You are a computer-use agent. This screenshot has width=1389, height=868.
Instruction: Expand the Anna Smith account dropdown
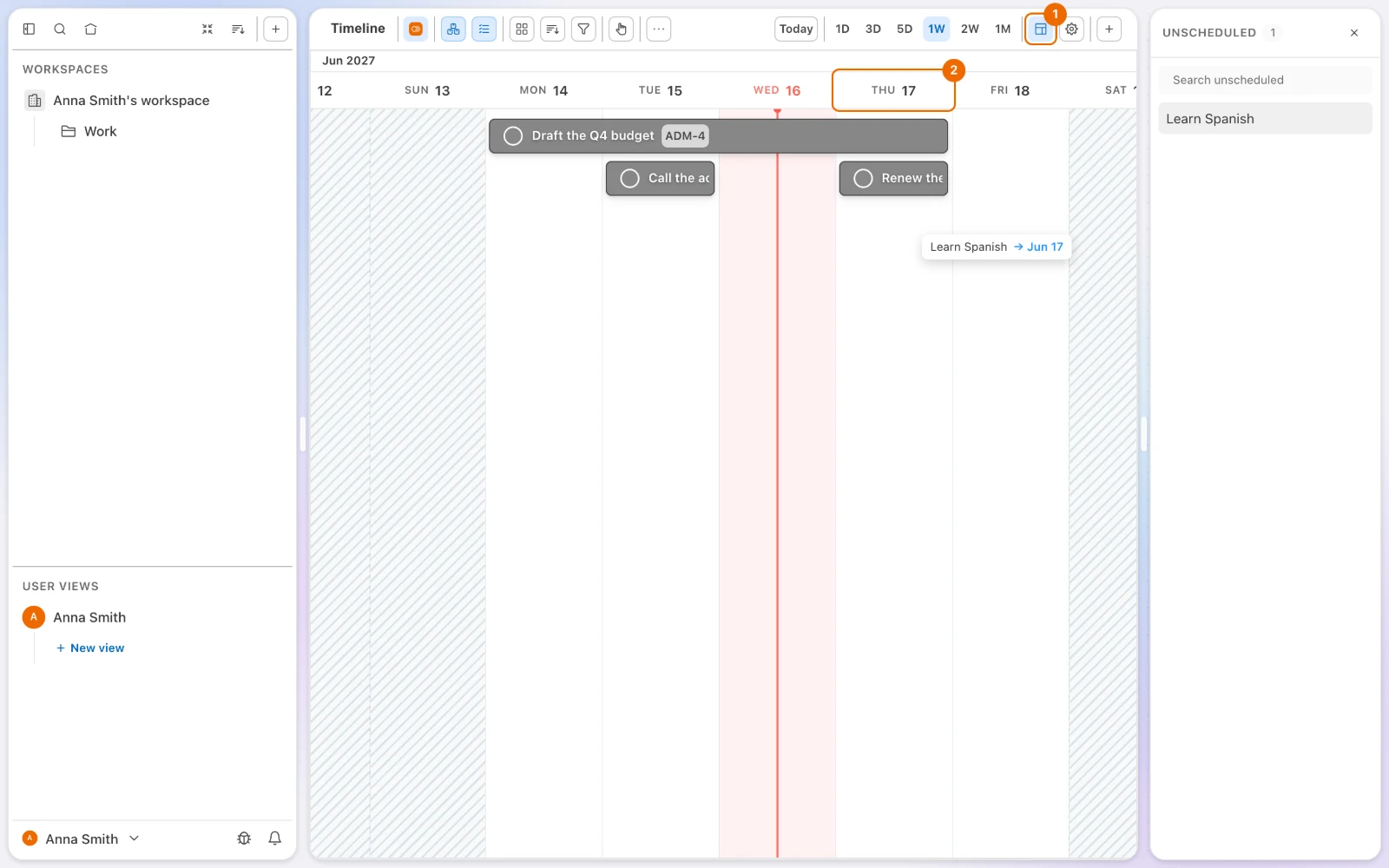coord(82,838)
